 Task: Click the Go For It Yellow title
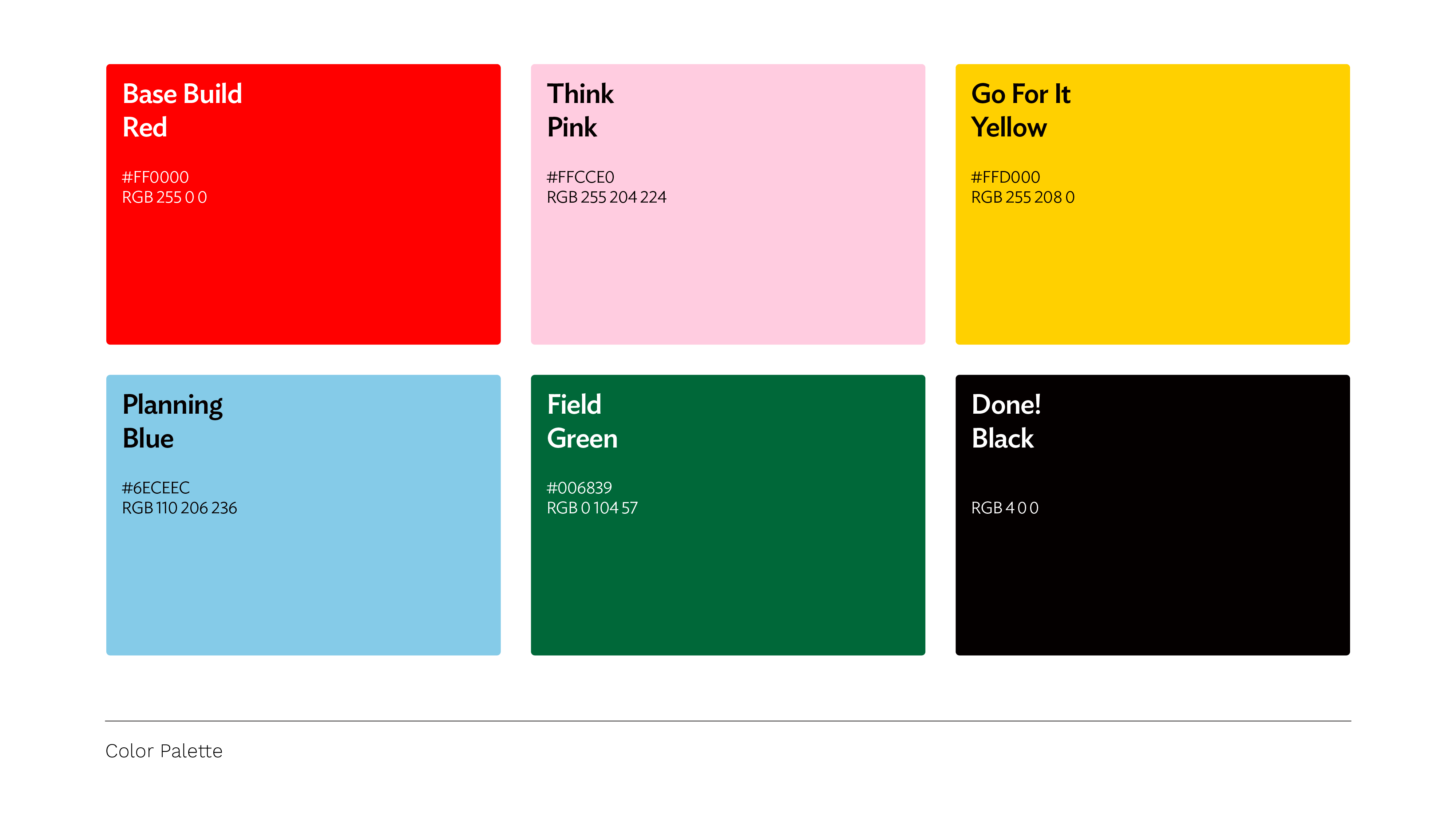pos(1021,111)
